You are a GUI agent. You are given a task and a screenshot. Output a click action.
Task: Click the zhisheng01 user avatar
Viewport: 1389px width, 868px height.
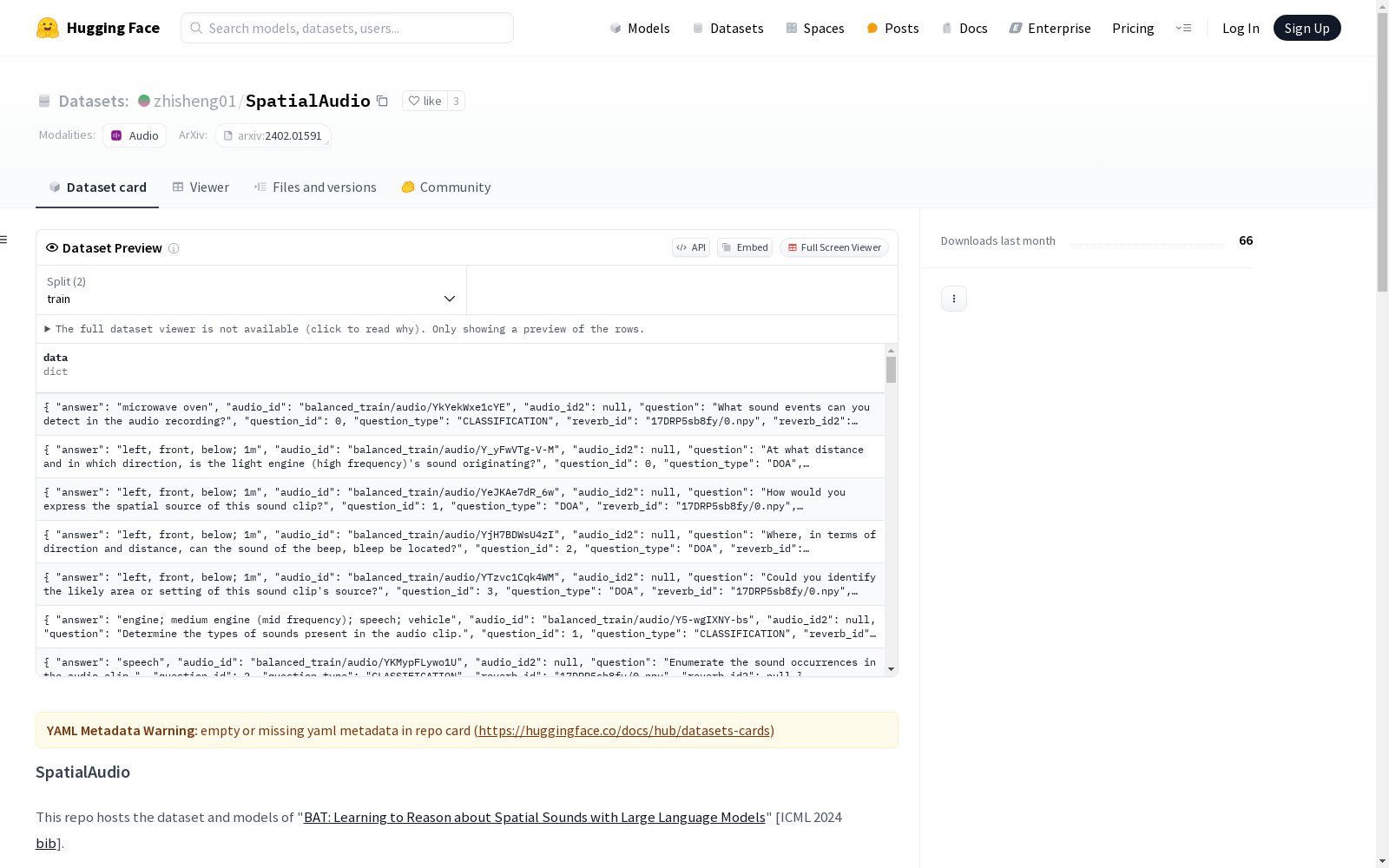pos(144,101)
